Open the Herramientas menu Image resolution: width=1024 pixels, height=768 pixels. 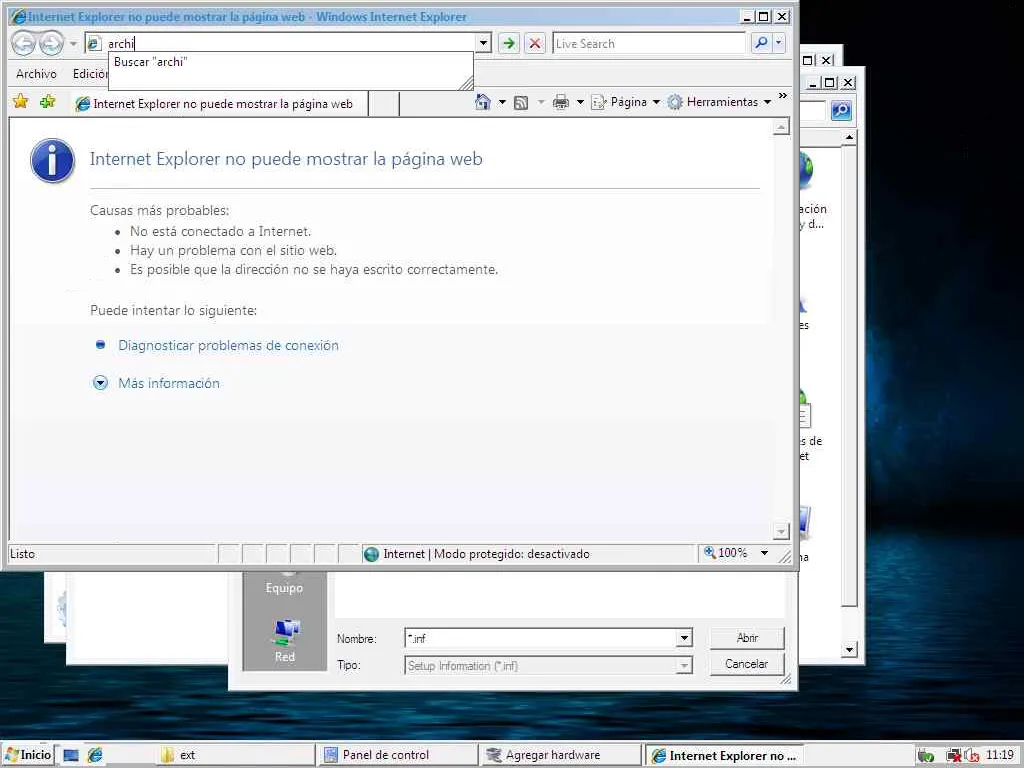click(719, 102)
